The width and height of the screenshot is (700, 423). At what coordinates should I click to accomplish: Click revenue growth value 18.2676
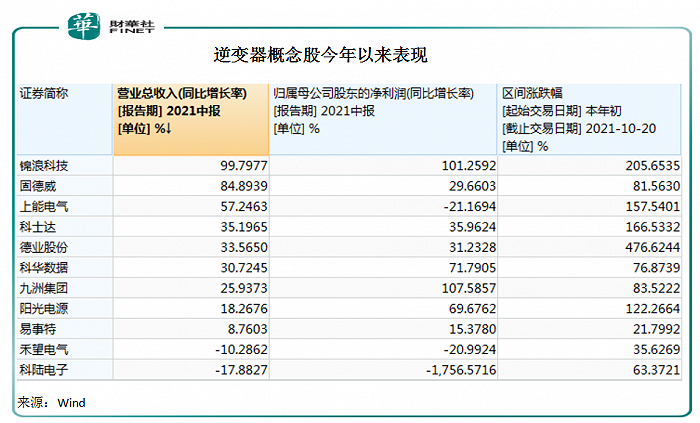[244, 309]
